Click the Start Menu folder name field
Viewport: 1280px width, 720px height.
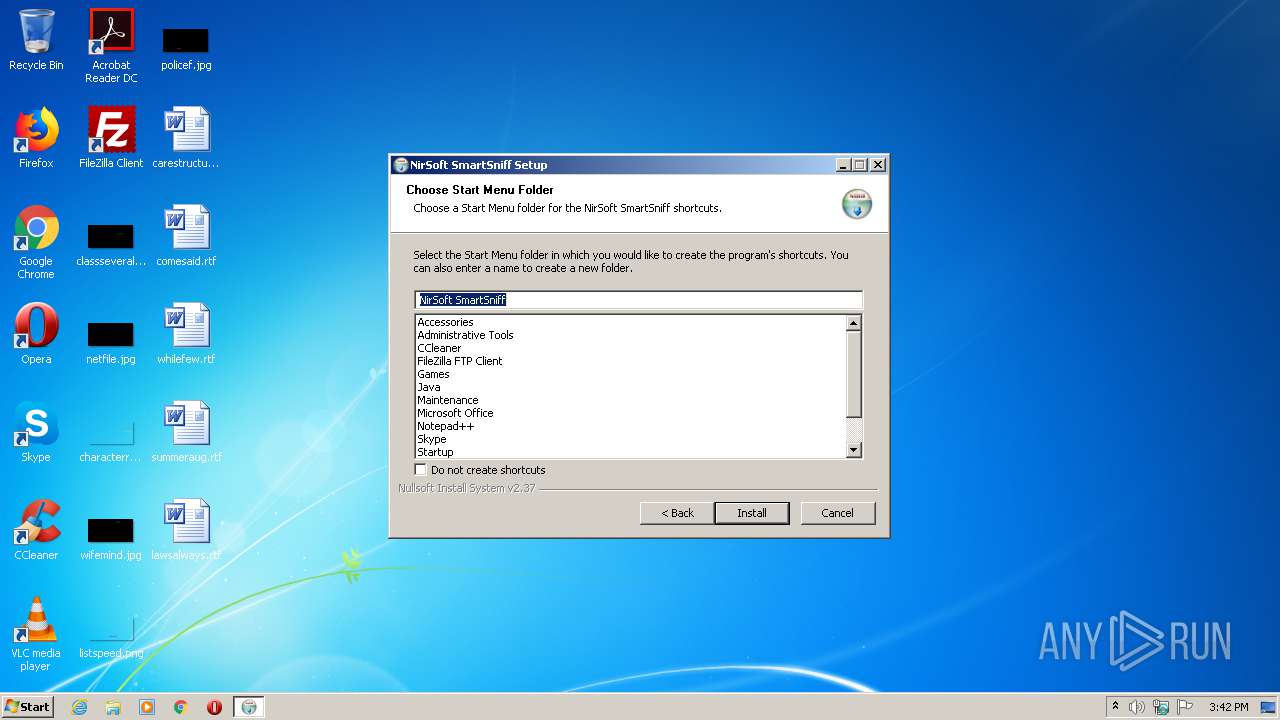pos(638,300)
